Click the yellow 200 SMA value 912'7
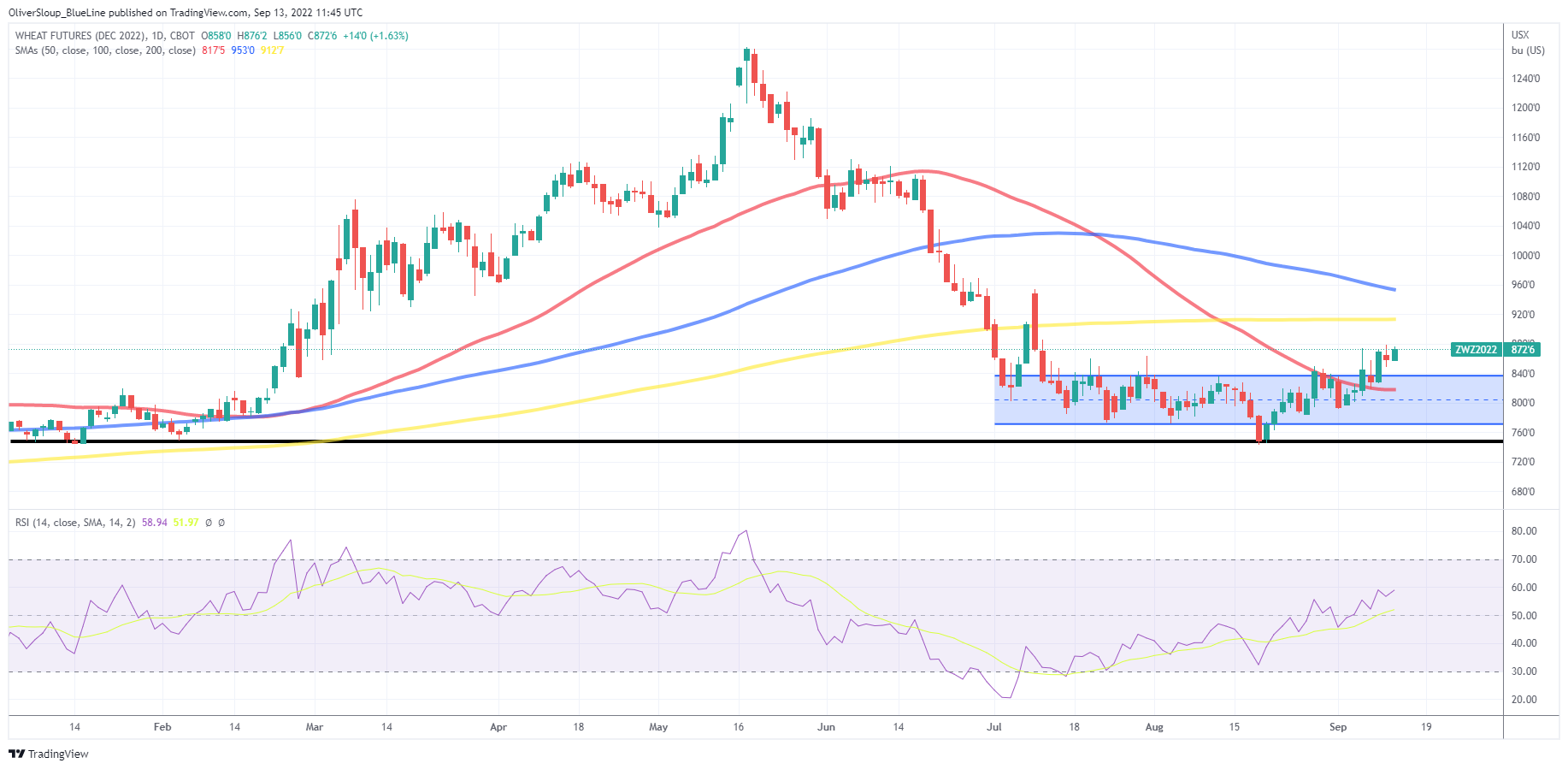Image resolution: width=1568 pixels, height=769 pixels. 272,50
